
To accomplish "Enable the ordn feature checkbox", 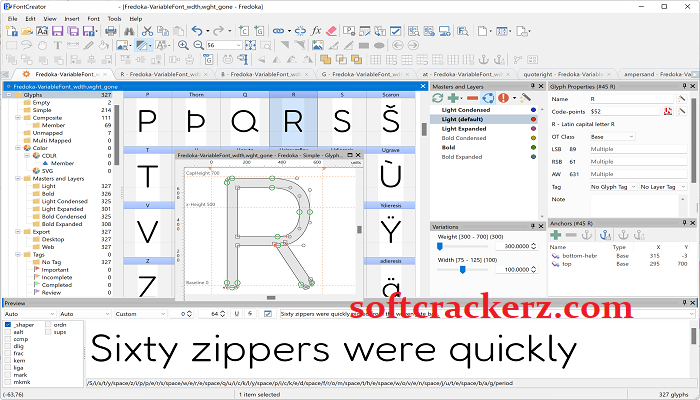I will coord(48,325).
